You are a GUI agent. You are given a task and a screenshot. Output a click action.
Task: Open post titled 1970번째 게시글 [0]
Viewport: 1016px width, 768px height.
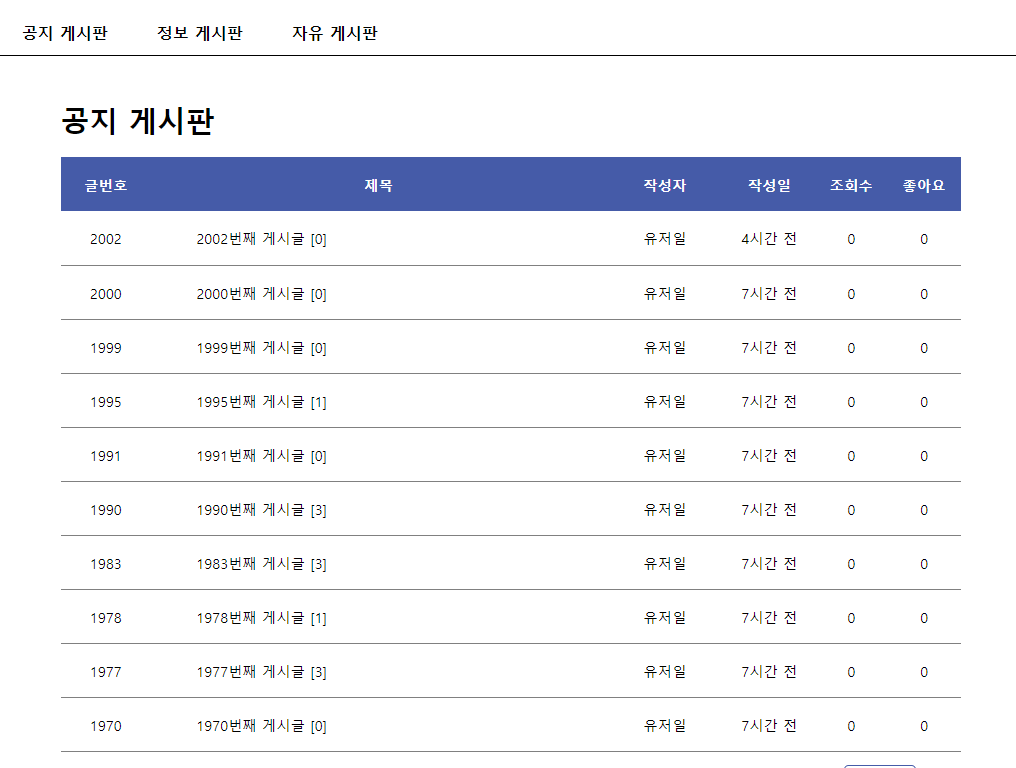(x=261, y=726)
